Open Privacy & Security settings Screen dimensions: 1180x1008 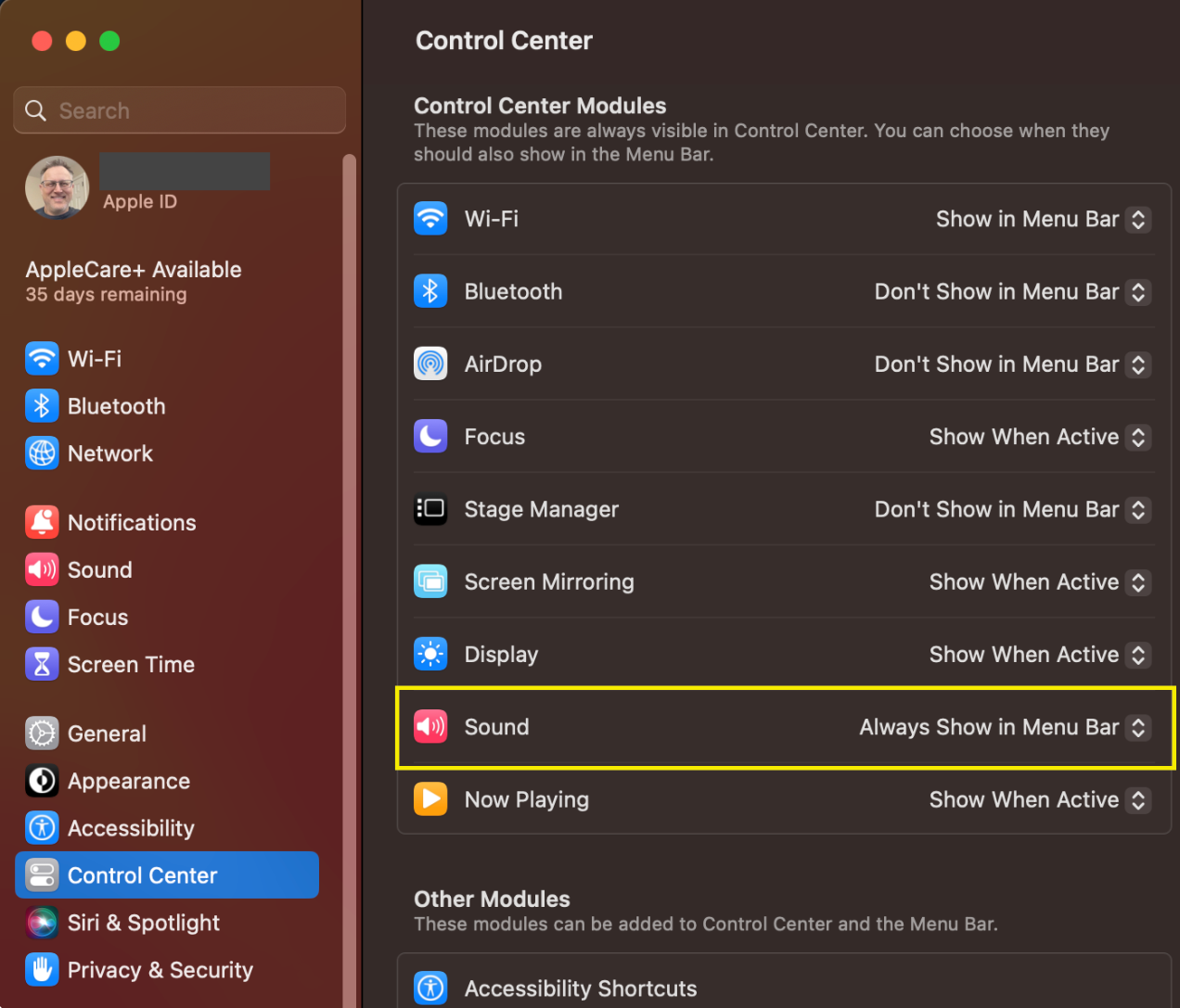tap(167, 970)
